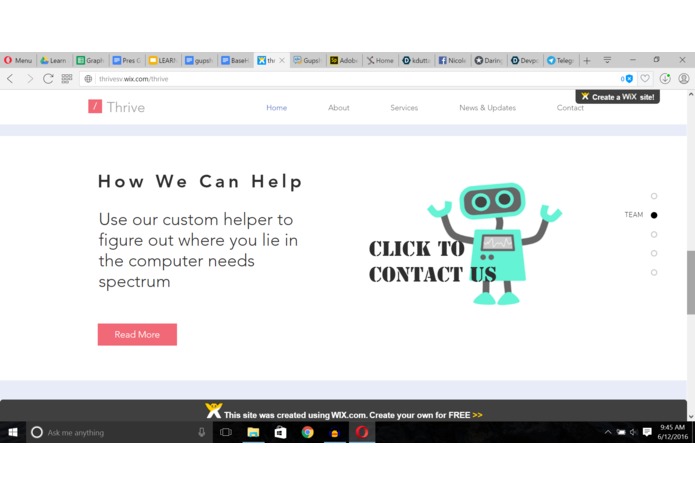695x494 pixels.
Task: Click the taskbar clock 9:45 AM
Action: 672,432
